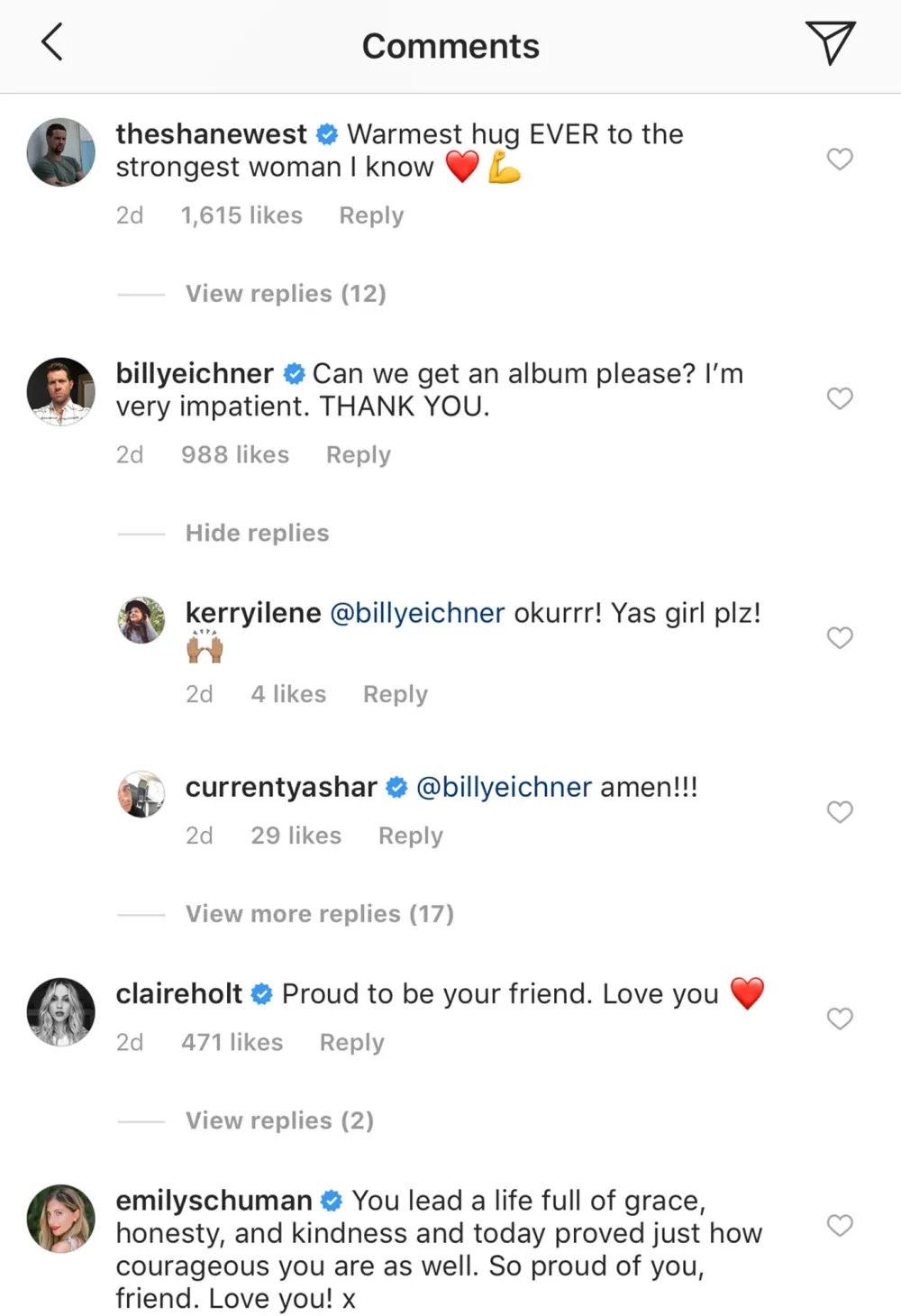Expand View replies (12)
This screenshot has width=901, height=1316.
pyautogui.click(x=286, y=294)
